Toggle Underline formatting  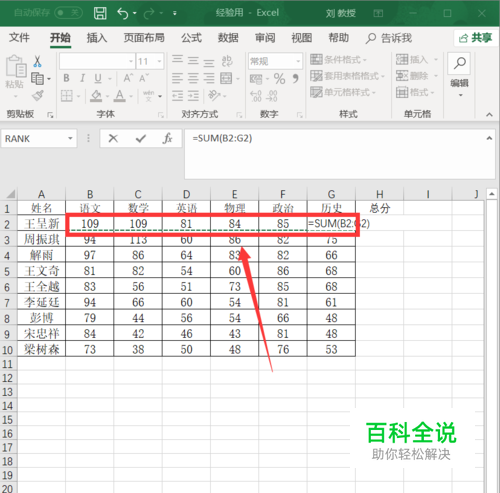click(98, 78)
